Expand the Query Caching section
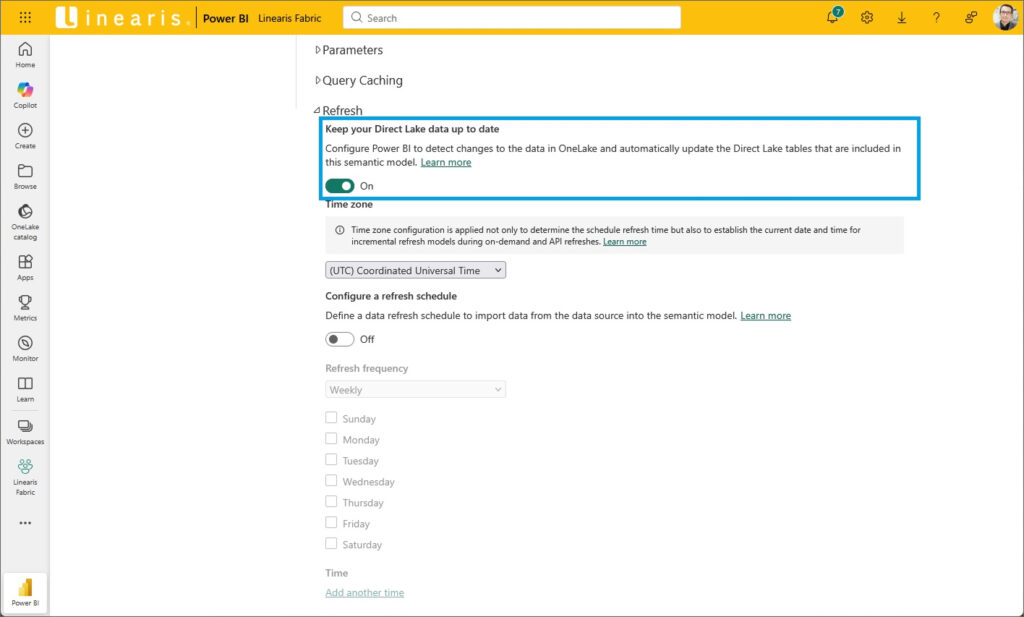Image resolution: width=1024 pixels, height=617 pixels. (360, 81)
